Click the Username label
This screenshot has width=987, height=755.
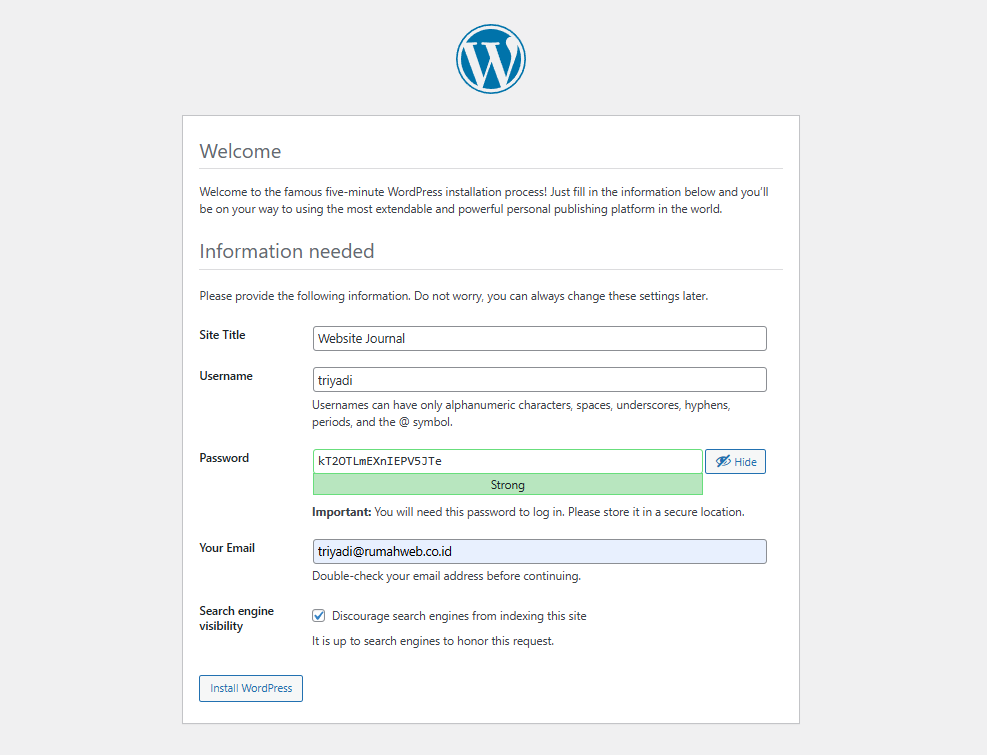click(226, 376)
